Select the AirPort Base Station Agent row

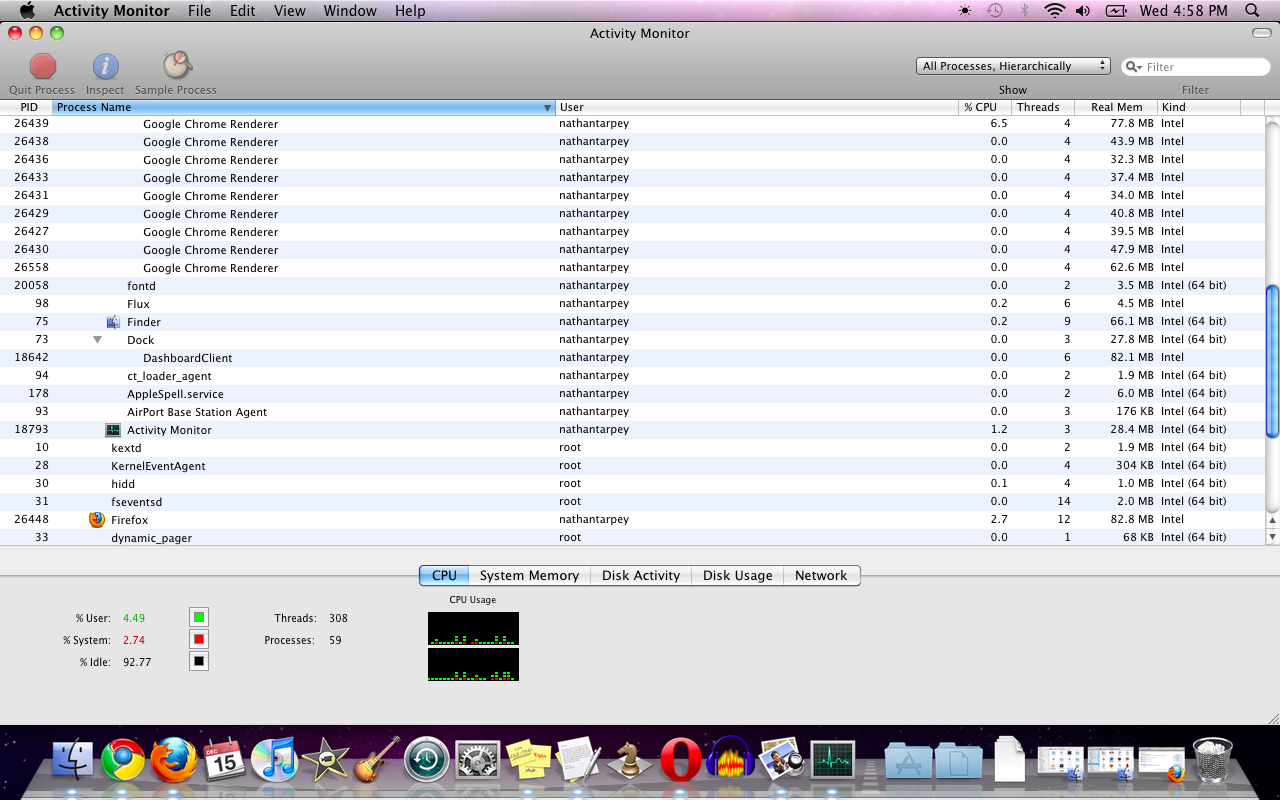pyautogui.click(x=632, y=412)
